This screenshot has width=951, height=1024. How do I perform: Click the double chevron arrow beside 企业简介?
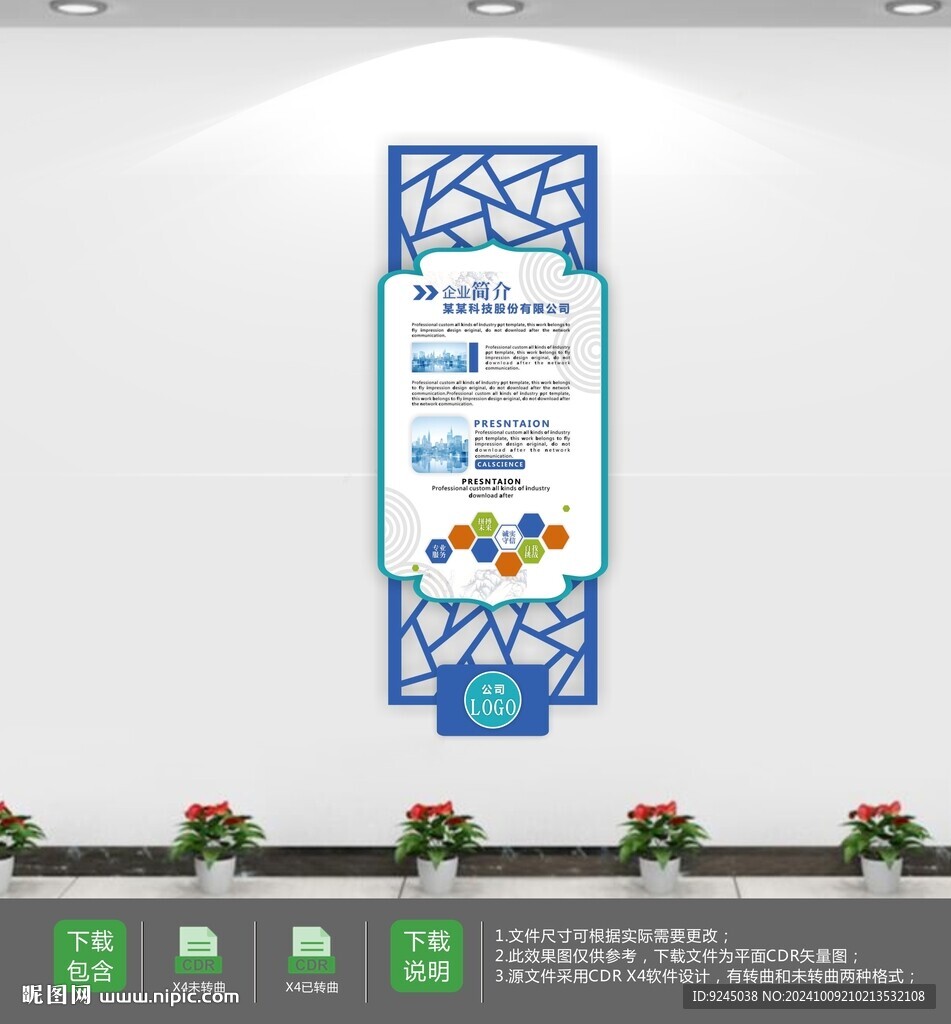[x=425, y=293]
